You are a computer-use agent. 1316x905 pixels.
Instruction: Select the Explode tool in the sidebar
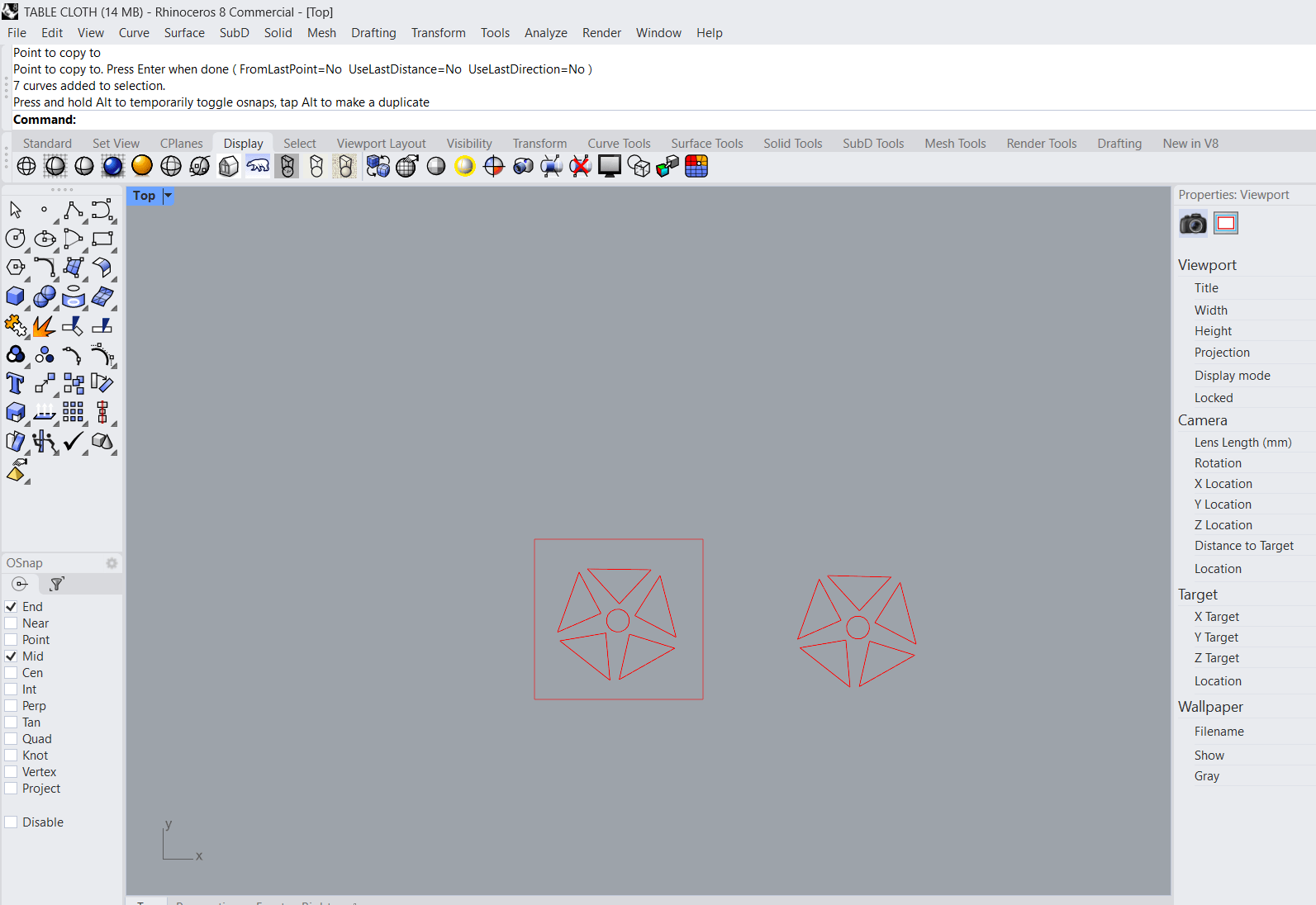[44, 326]
